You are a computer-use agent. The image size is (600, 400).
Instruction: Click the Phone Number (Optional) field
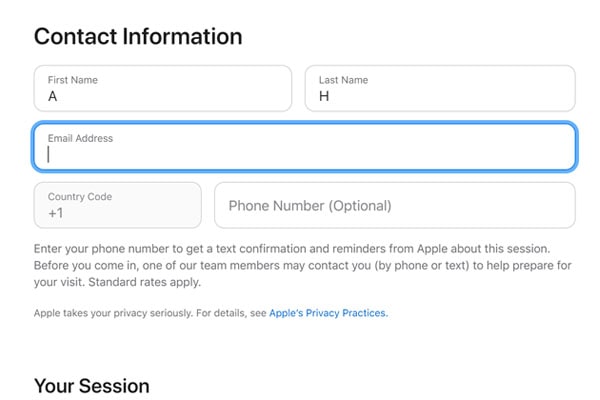395,205
